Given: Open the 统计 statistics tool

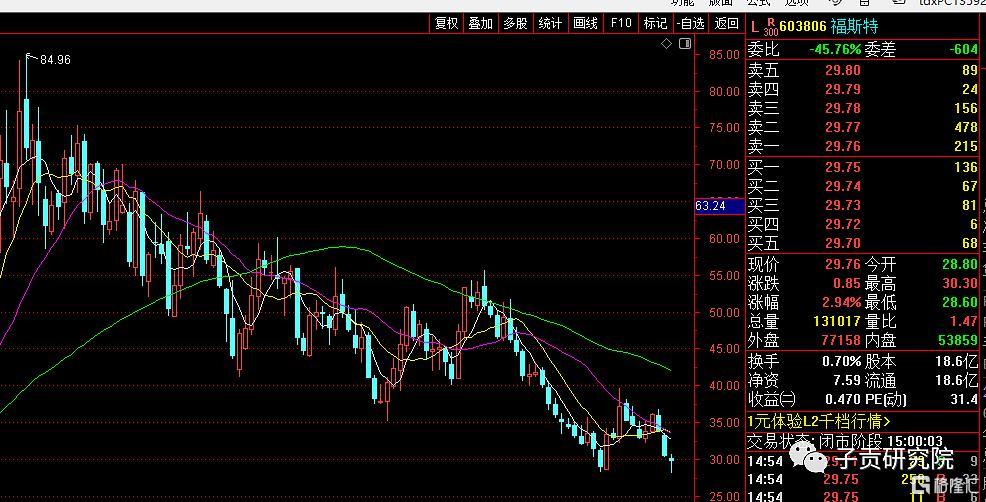Looking at the screenshot, I should [550, 23].
